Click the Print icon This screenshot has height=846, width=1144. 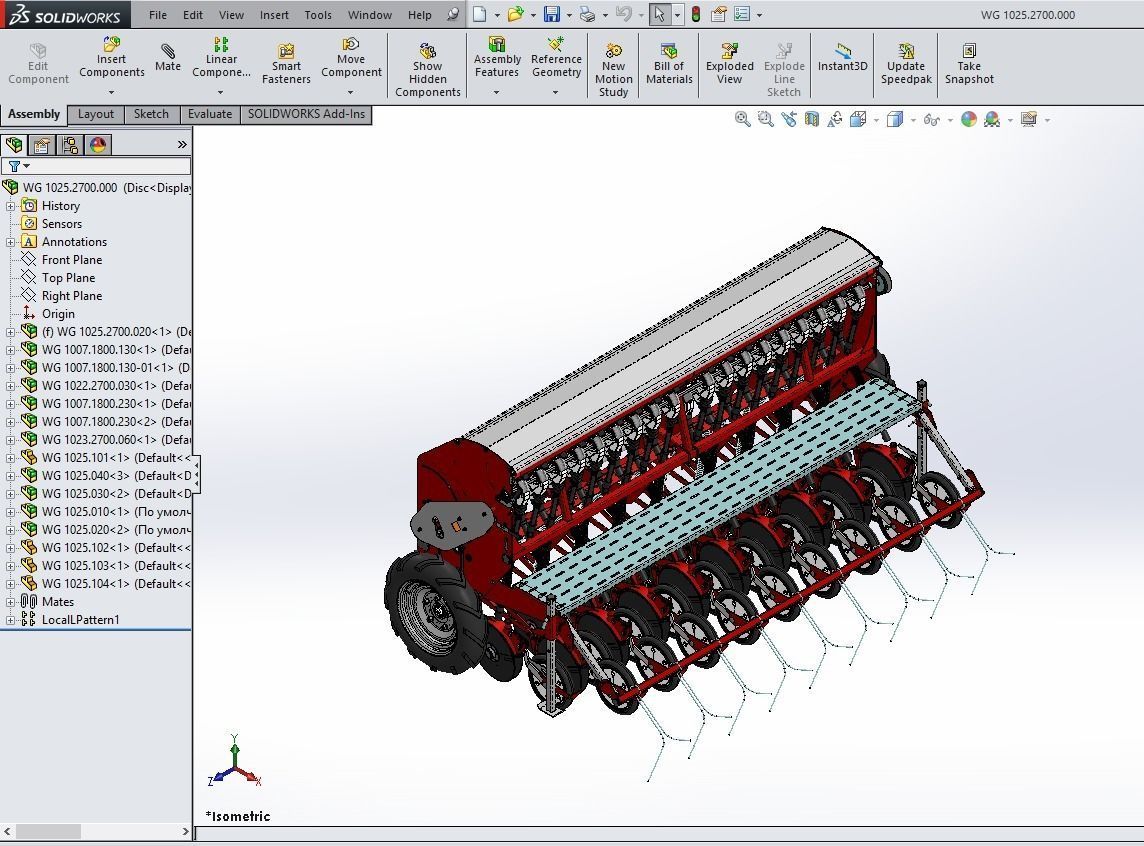pos(587,15)
